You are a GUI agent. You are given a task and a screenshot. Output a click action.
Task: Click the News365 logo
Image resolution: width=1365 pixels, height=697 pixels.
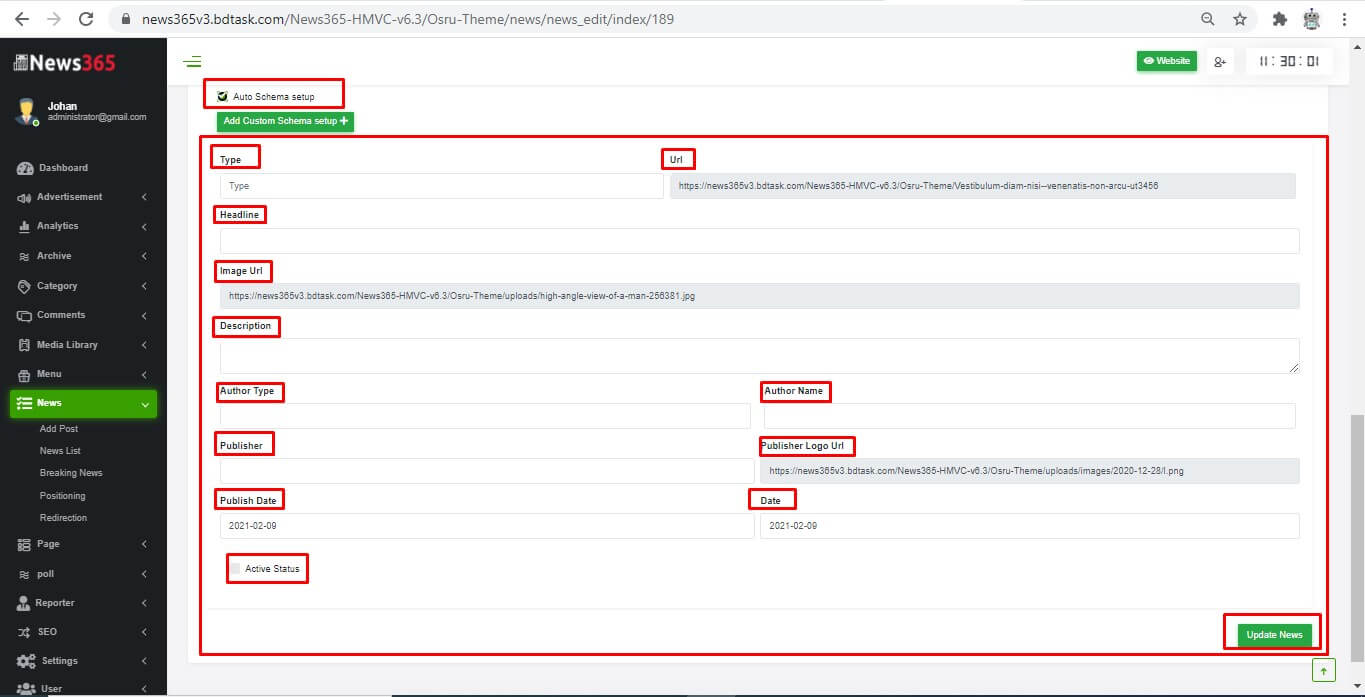[x=62, y=61]
